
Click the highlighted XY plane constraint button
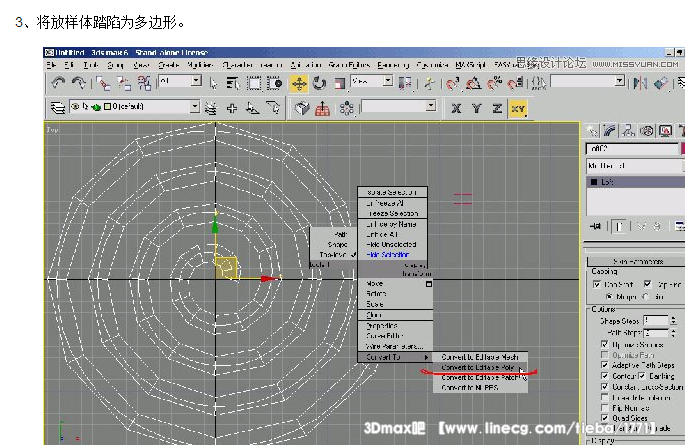click(518, 109)
